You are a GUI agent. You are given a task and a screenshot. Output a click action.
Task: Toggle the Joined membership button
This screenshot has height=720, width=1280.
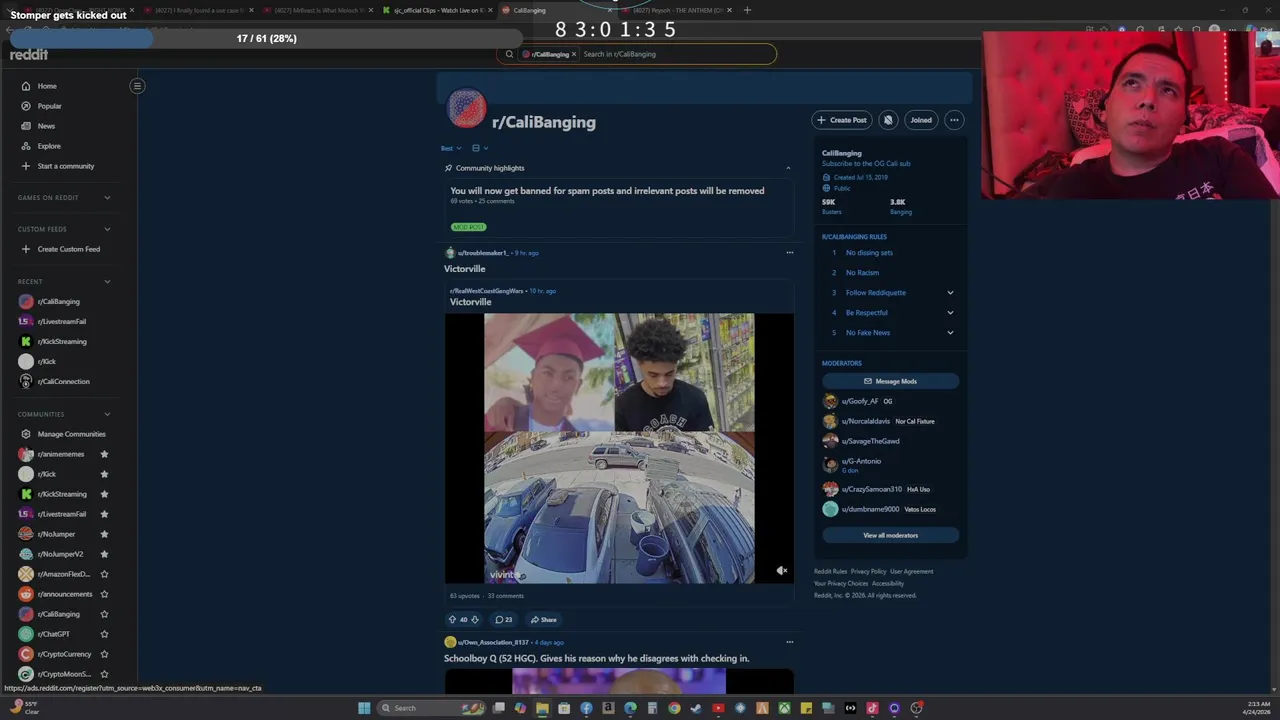coord(921,120)
